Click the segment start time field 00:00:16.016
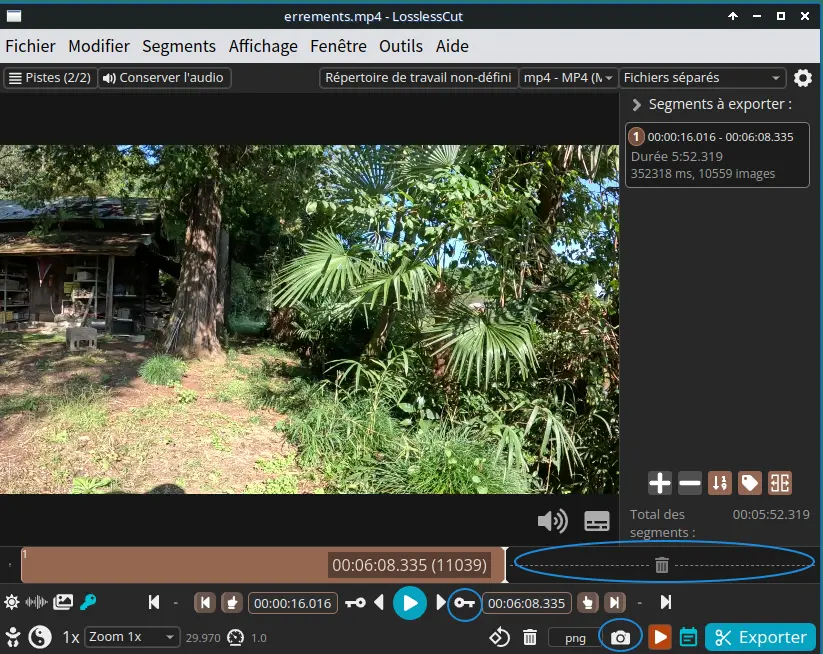Screen dimensions: 823x654 [x=292, y=603]
